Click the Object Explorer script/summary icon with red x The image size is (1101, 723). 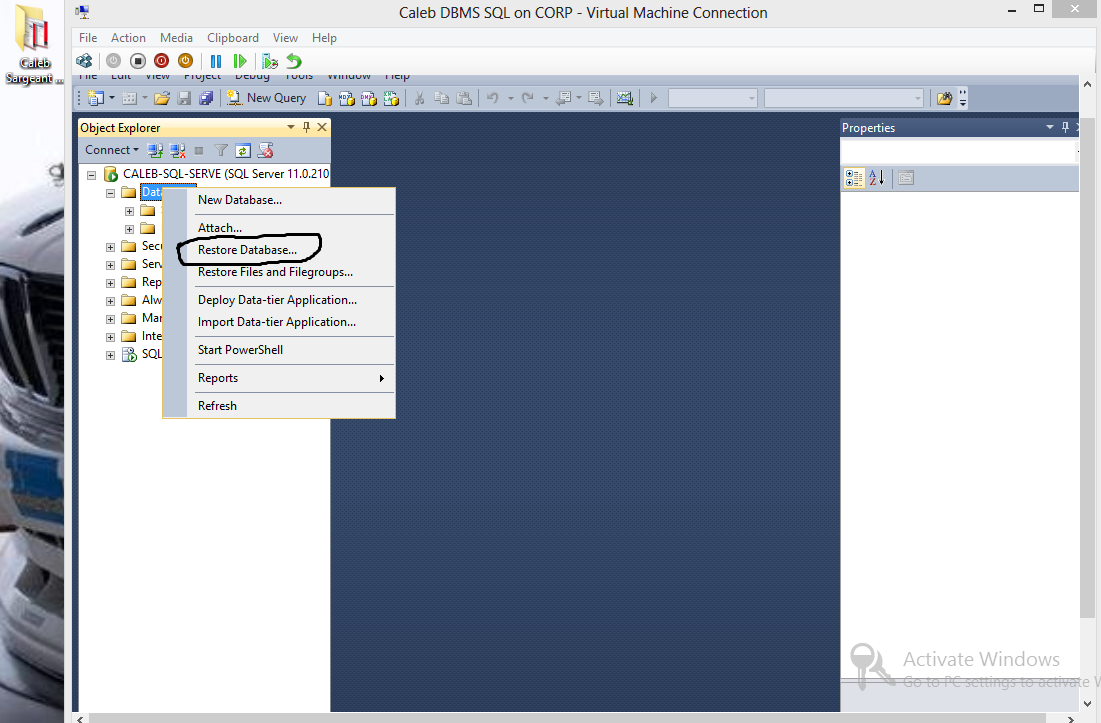tap(265, 150)
